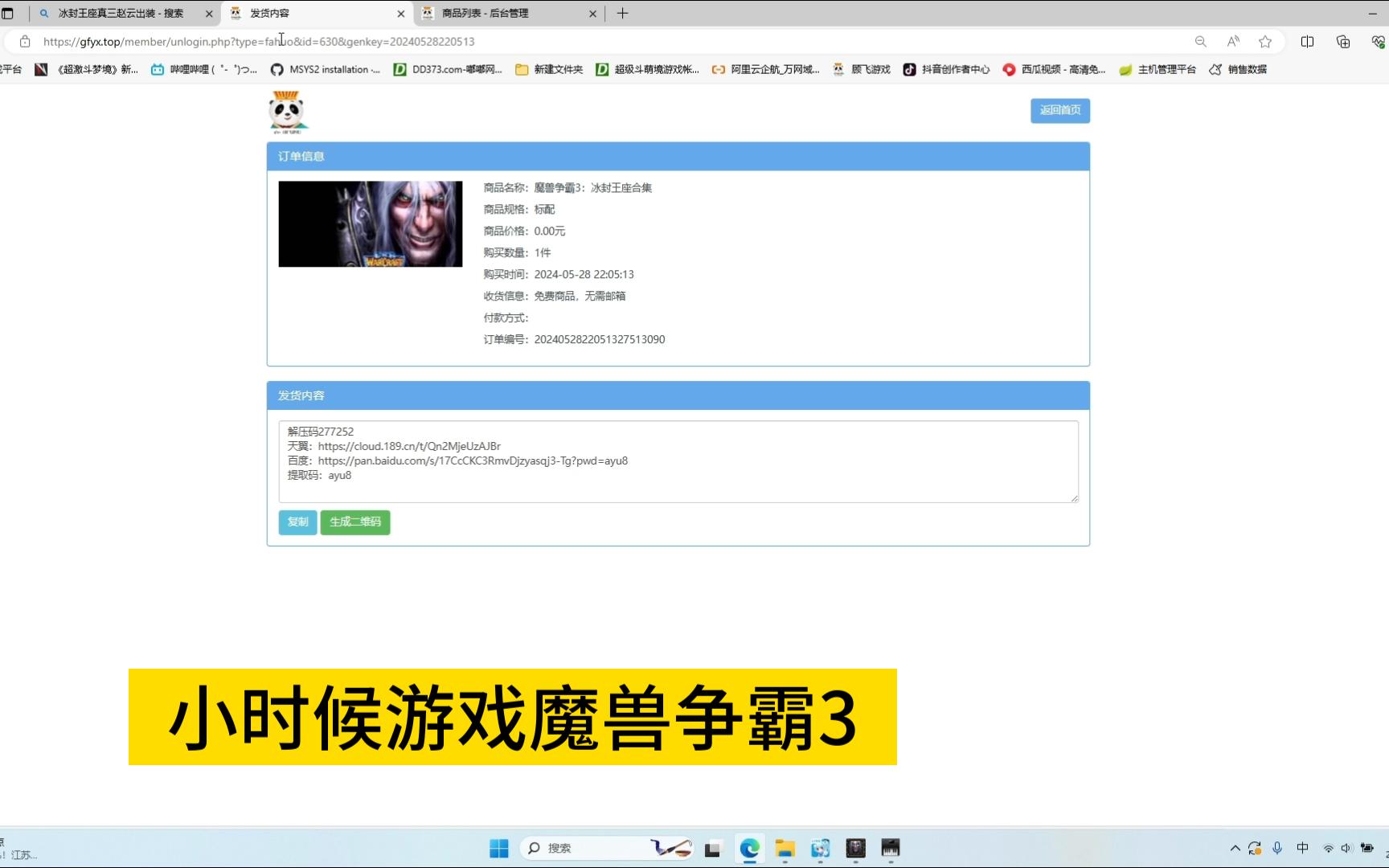Open the piano keyboard app taskbar icon

click(891, 849)
